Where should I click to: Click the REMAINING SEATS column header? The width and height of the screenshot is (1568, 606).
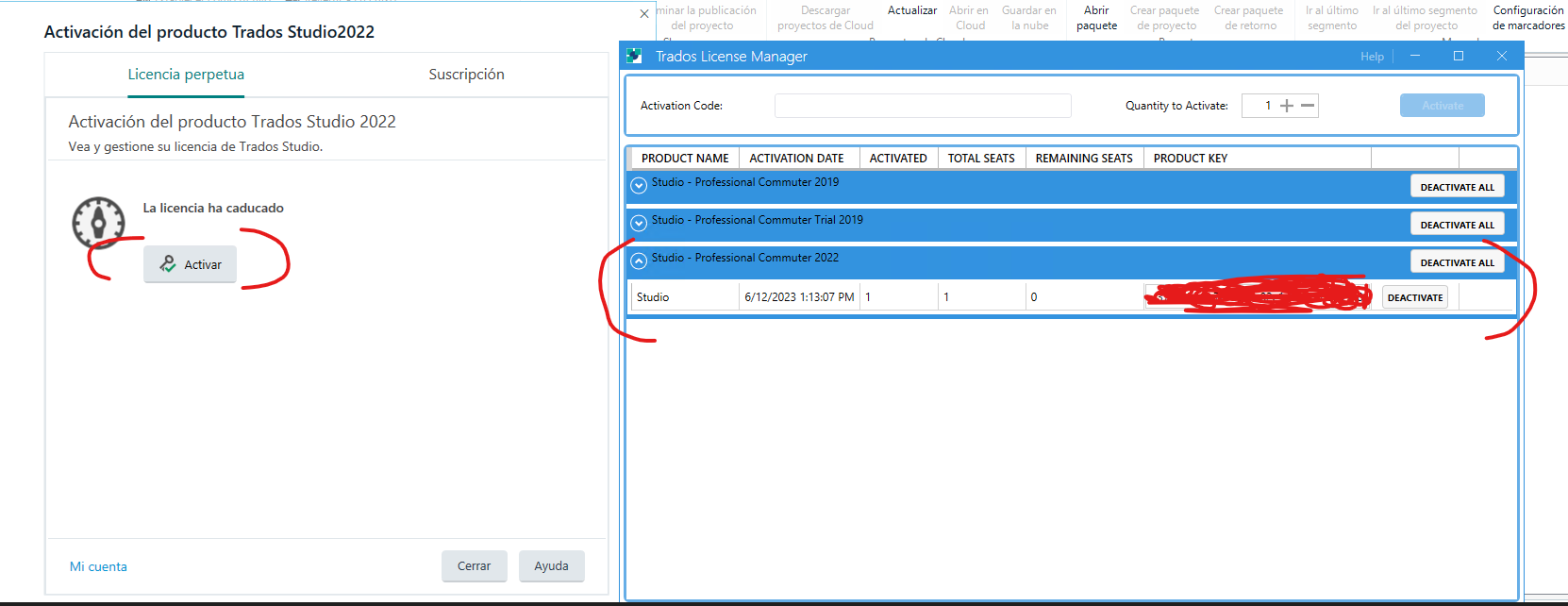pos(1084,159)
